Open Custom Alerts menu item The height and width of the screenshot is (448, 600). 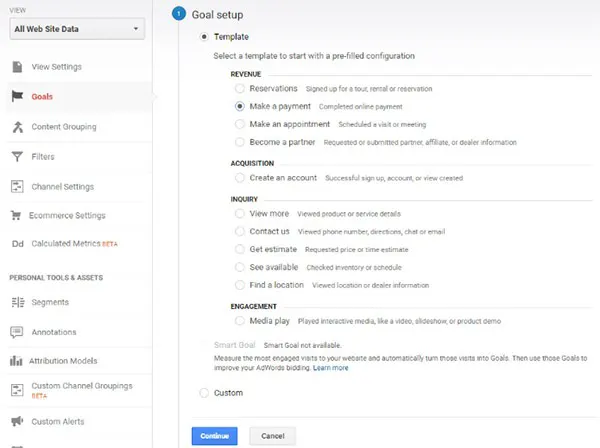(x=58, y=421)
